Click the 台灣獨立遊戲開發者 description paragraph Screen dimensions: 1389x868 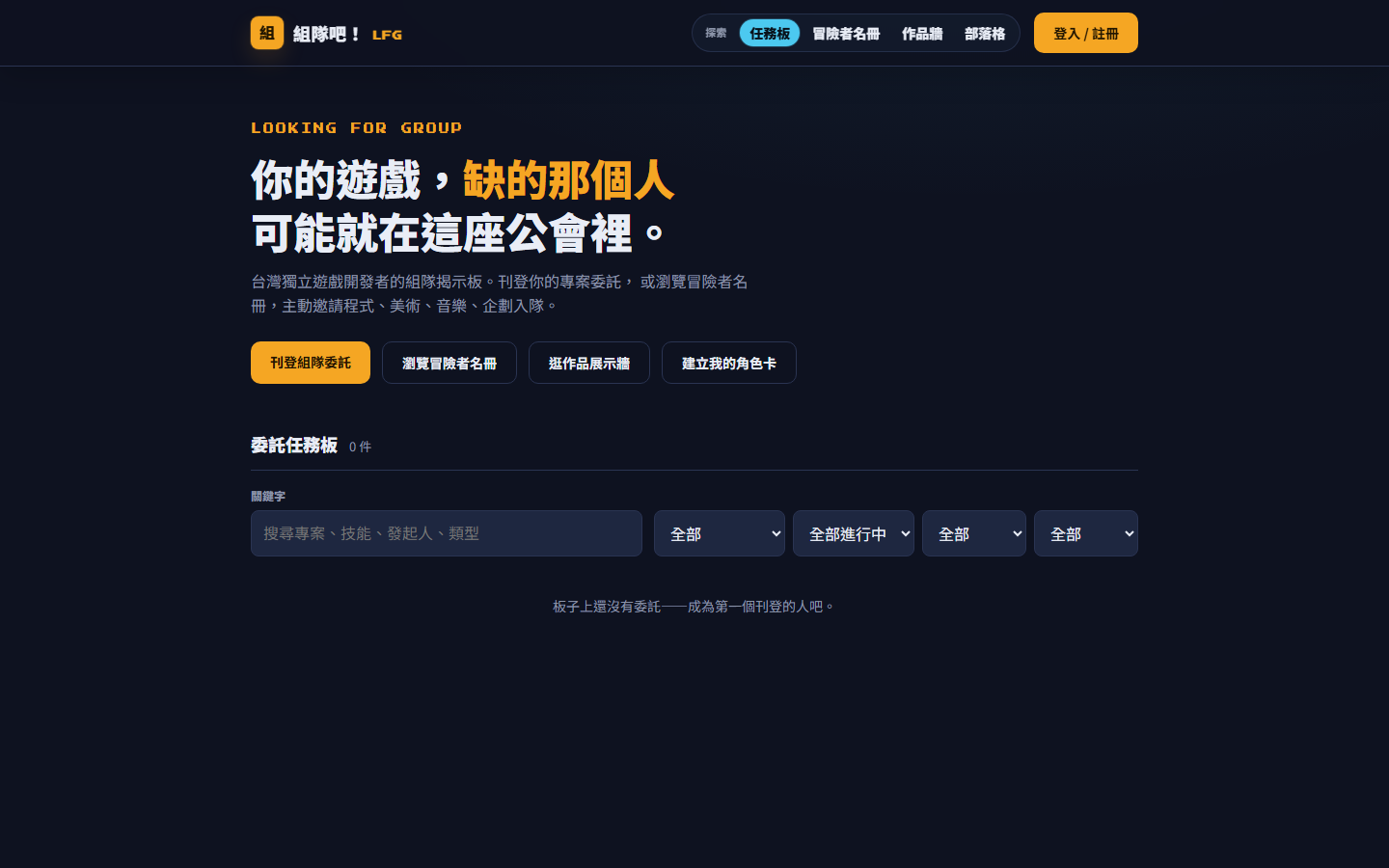(x=500, y=293)
